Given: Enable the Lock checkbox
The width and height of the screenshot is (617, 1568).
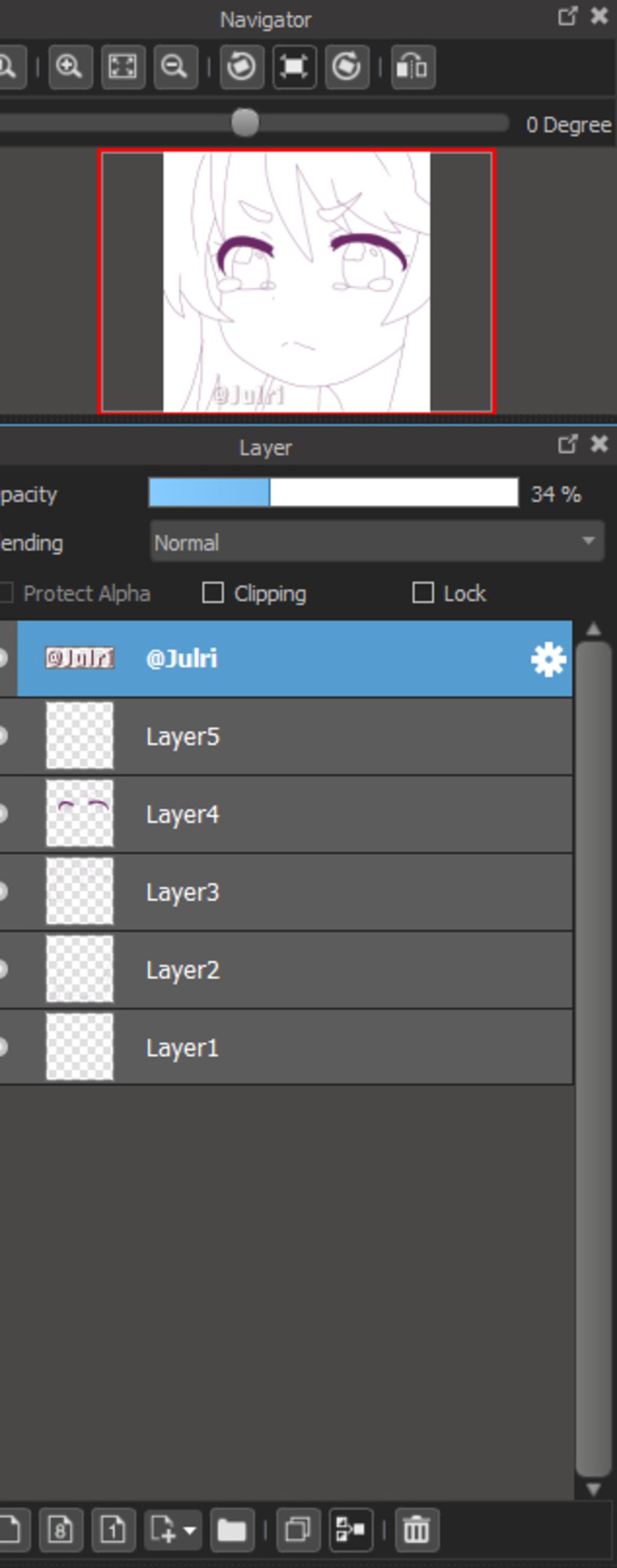Looking at the screenshot, I should tap(424, 593).
